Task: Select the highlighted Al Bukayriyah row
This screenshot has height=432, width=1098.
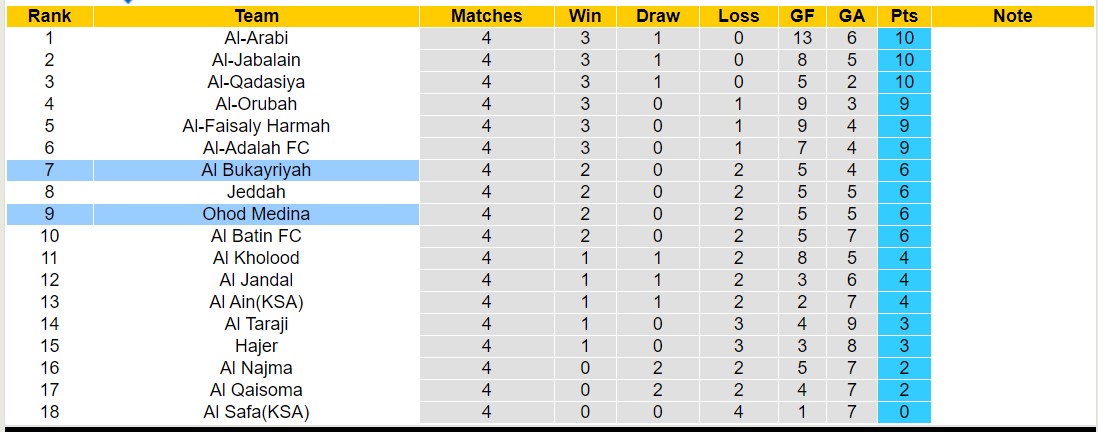Action: (256, 170)
